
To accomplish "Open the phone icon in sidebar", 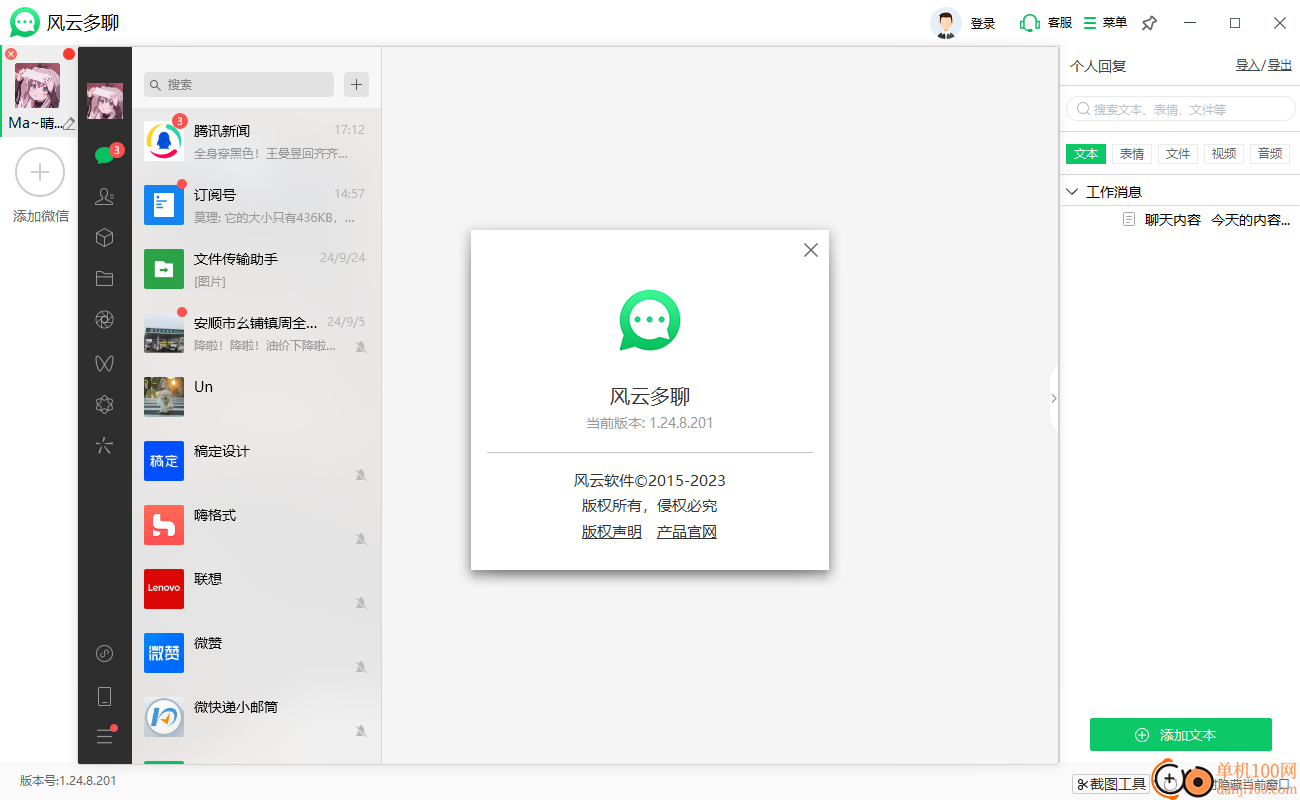I will click(x=104, y=697).
